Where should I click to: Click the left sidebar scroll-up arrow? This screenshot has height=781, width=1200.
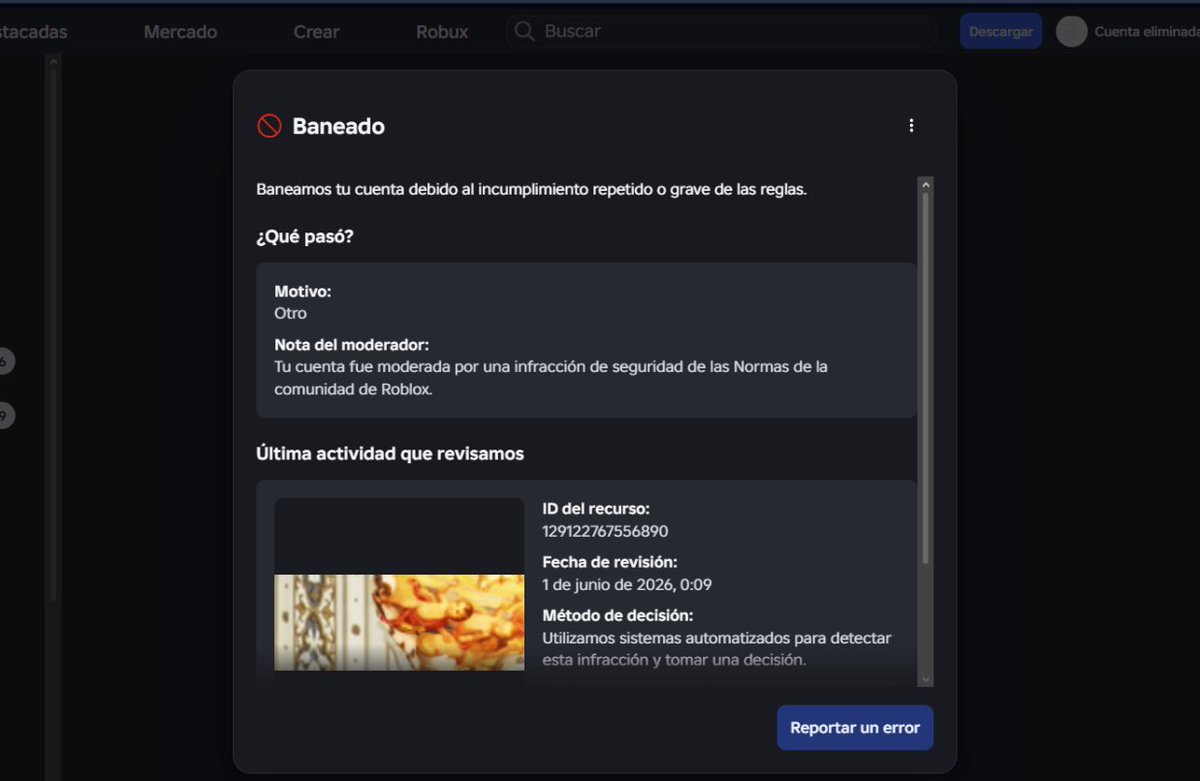click(x=53, y=62)
